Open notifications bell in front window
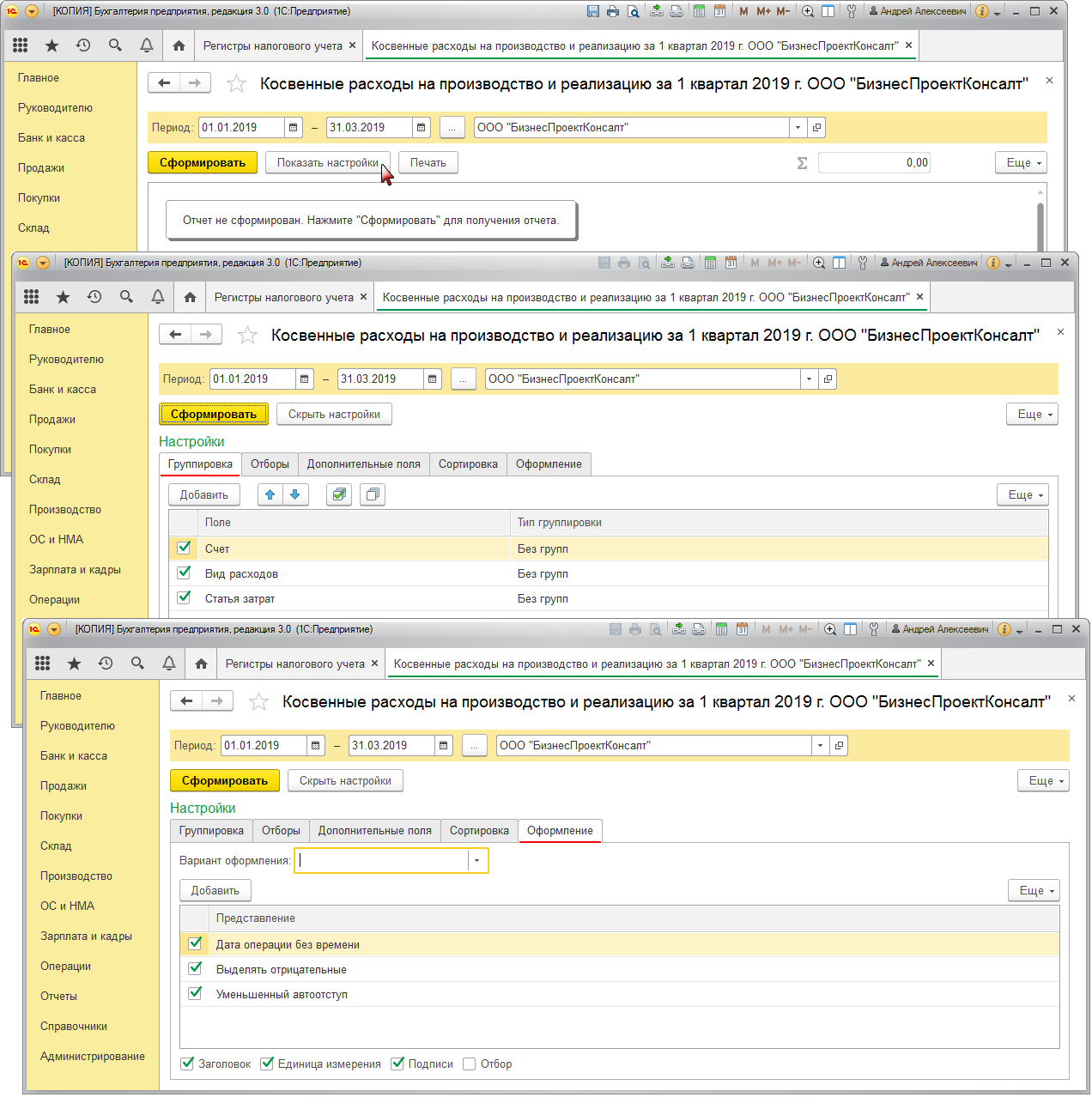This screenshot has width=1092, height=1097. [x=169, y=664]
